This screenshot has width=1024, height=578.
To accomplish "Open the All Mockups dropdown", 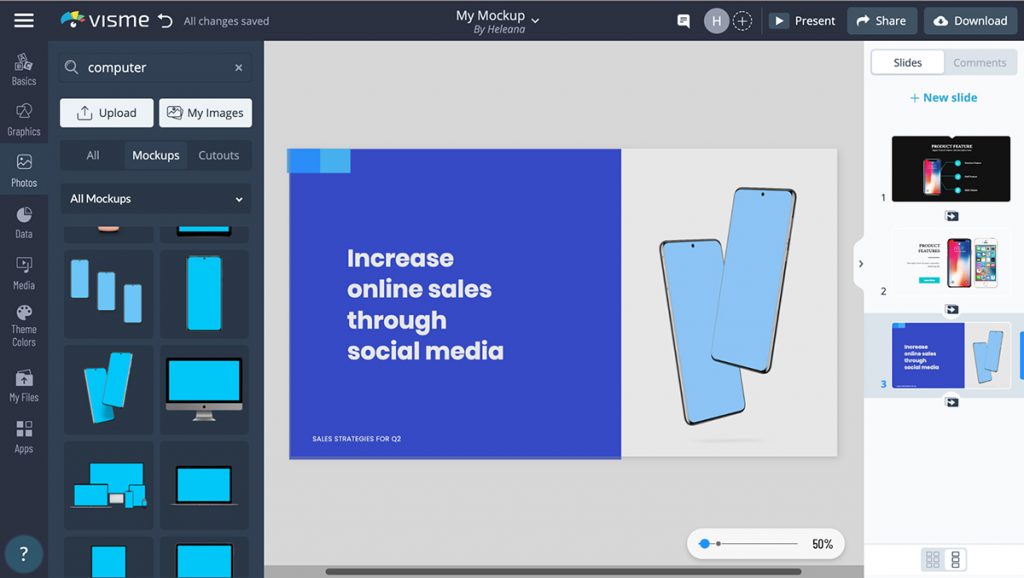I will pyautogui.click(x=155, y=199).
